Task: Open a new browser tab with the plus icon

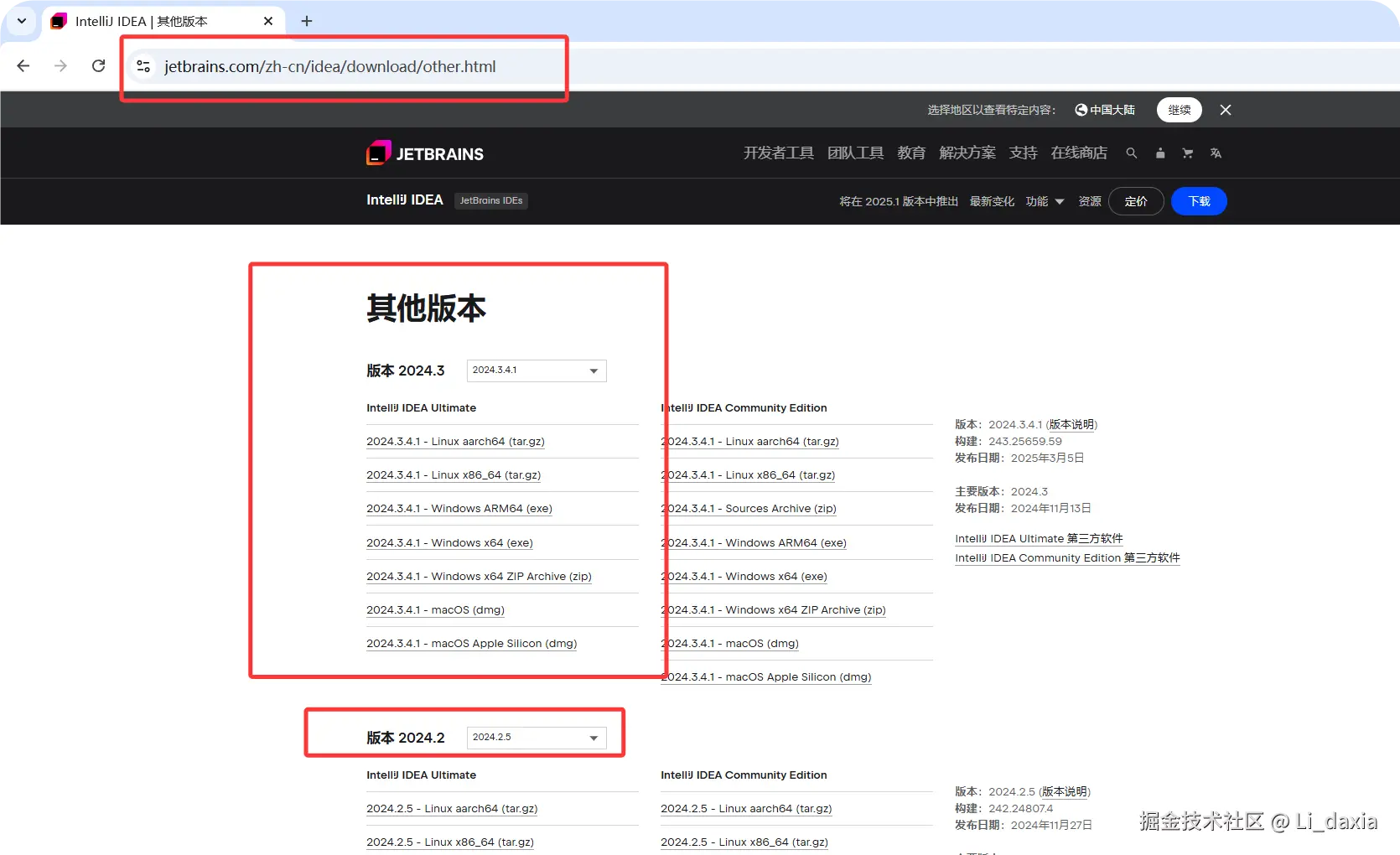Action: pyautogui.click(x=306, y=21)
